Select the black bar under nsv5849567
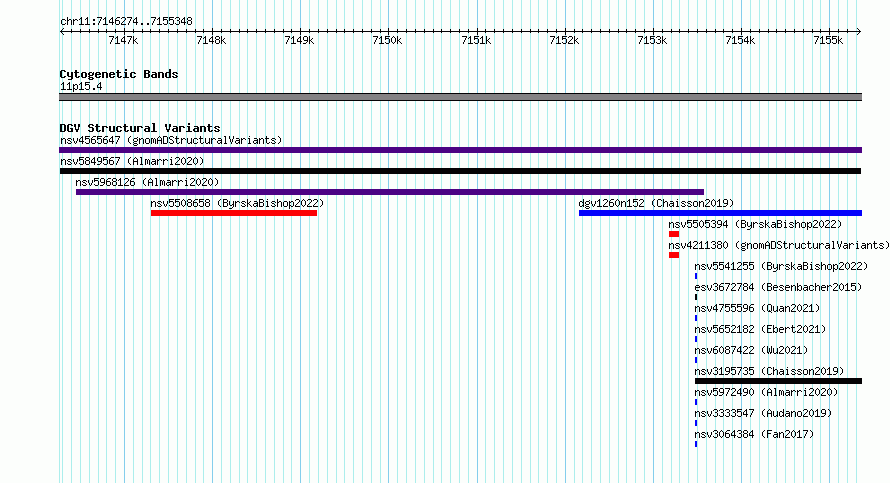The height and width of the screenshot is (483, 890). [x=460, y=171]
